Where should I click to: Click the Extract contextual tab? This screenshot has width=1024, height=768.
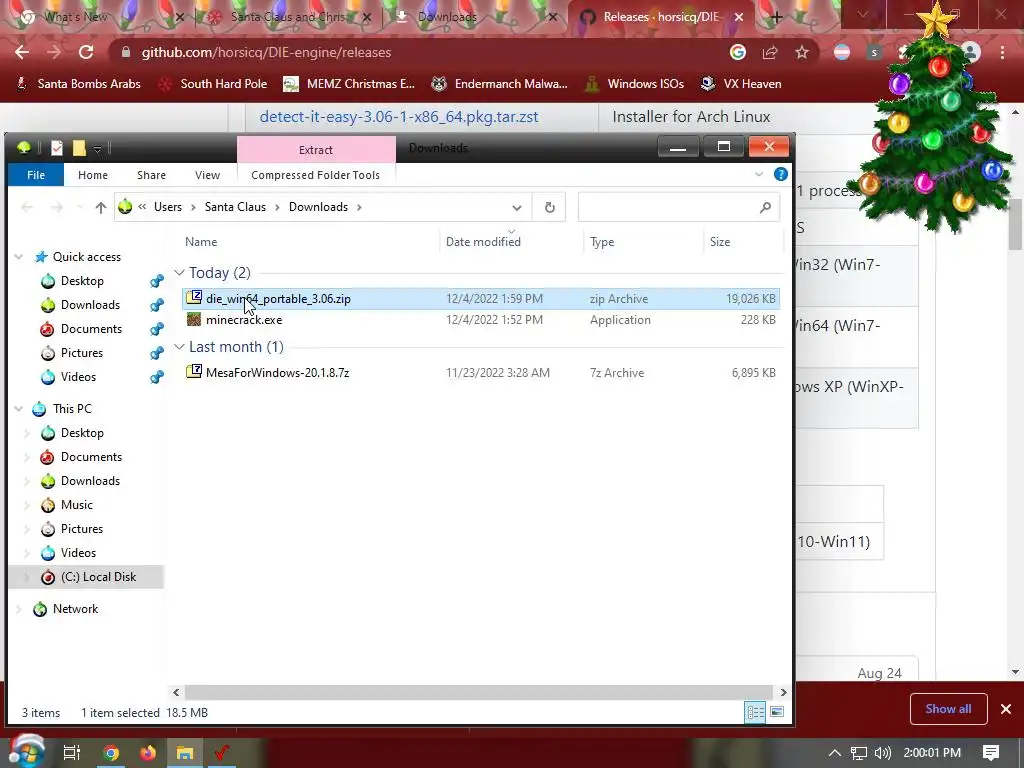pyautogui.click(x=316, y=150)
